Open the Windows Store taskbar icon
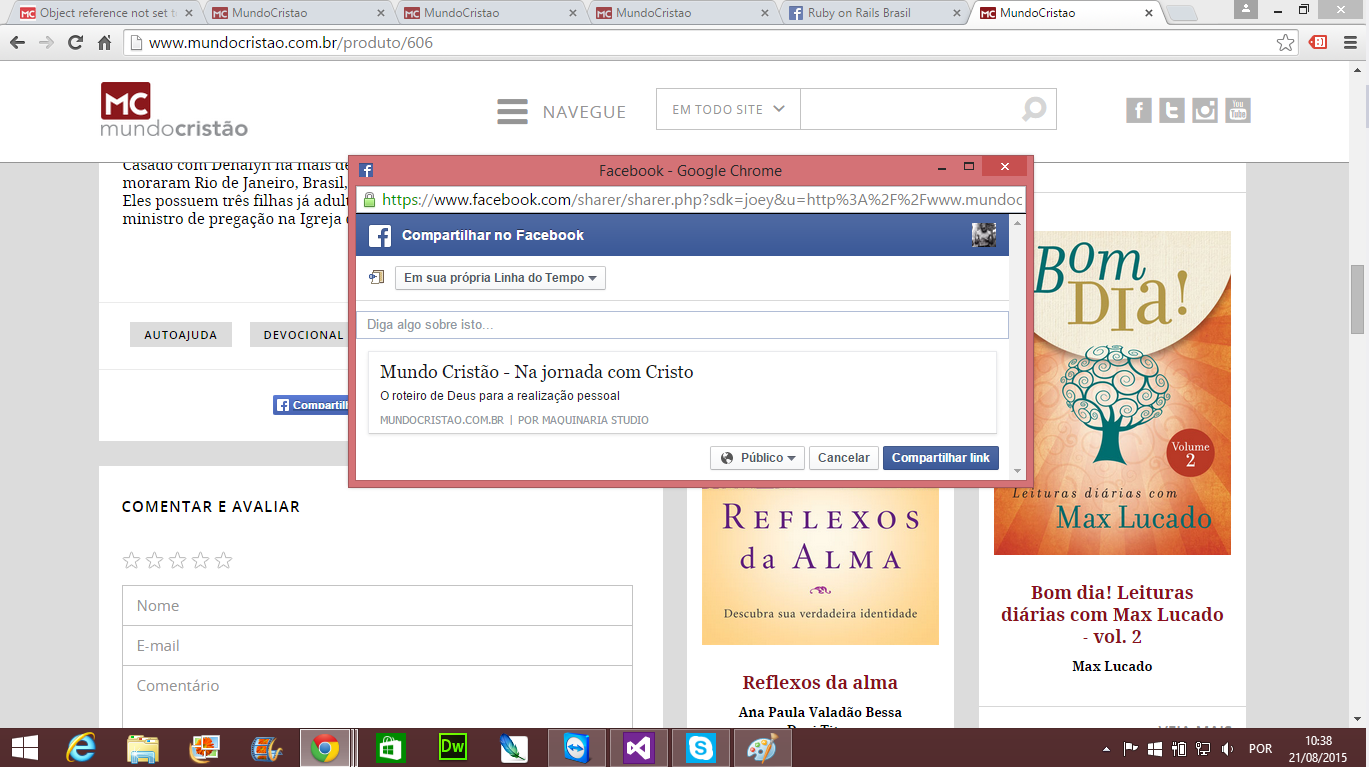The width and height of the screenshot is (1369, 767). coord(390,748)
